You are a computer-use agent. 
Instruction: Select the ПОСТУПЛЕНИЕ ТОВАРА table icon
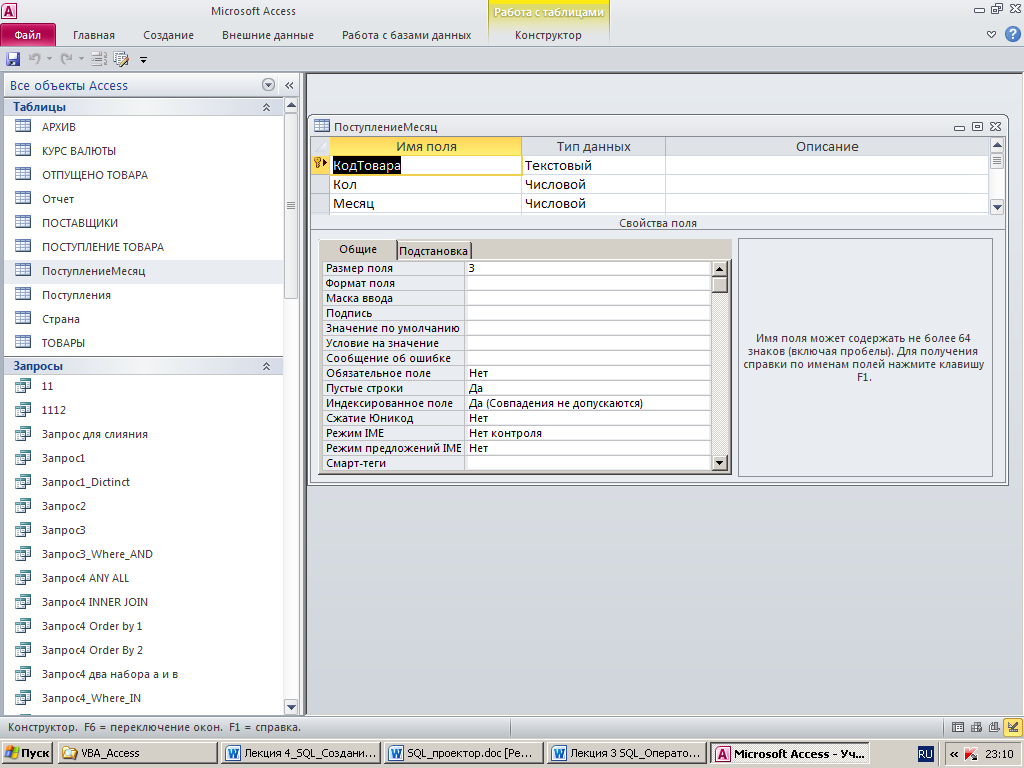(x=23, y=246)
